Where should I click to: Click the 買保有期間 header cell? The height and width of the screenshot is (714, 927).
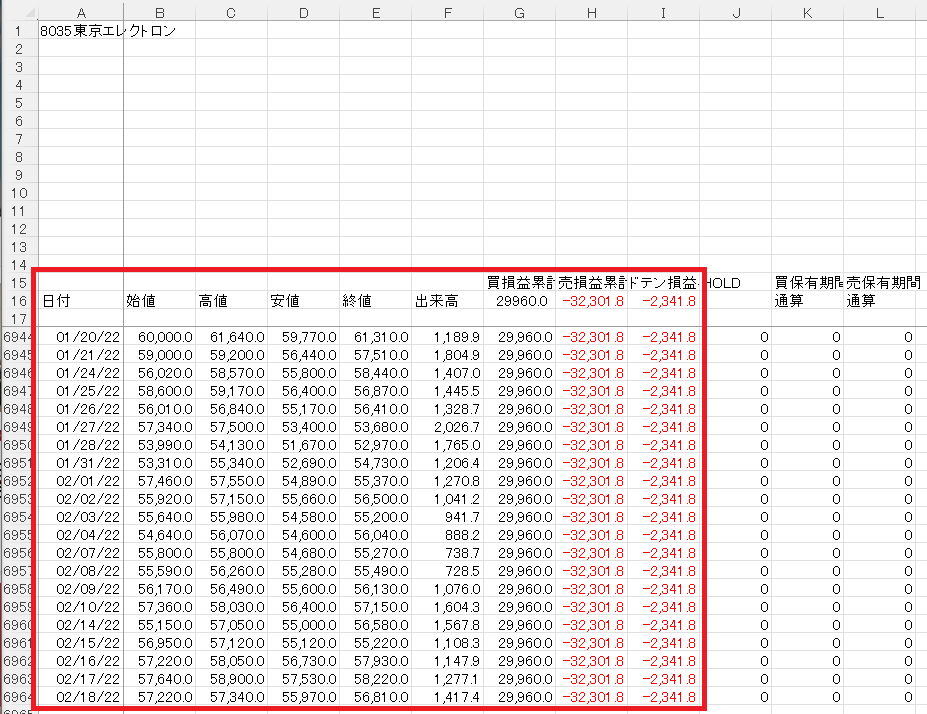pos(808,283)
